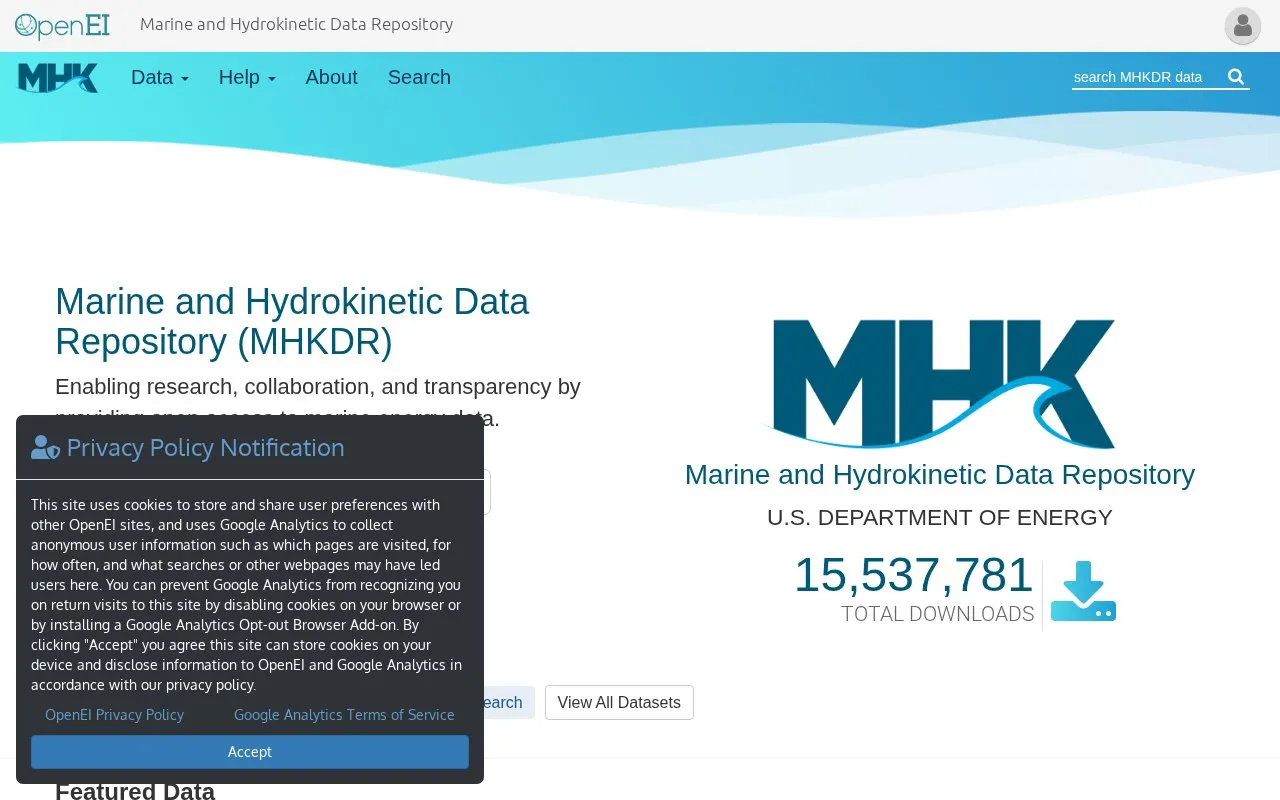Click the Marine and Hydrokinetic Data Repository heading
The width and height of the screenshot is (1280, 800).
click(x=292, y=321)
